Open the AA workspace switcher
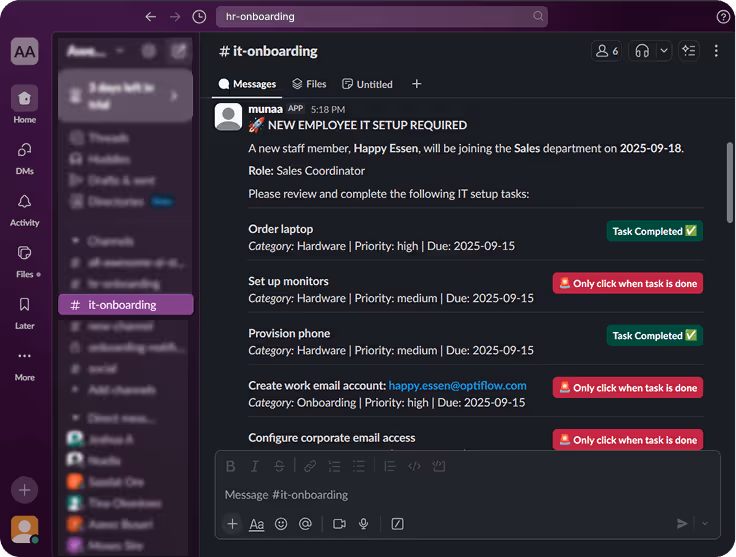 [24, 51]
